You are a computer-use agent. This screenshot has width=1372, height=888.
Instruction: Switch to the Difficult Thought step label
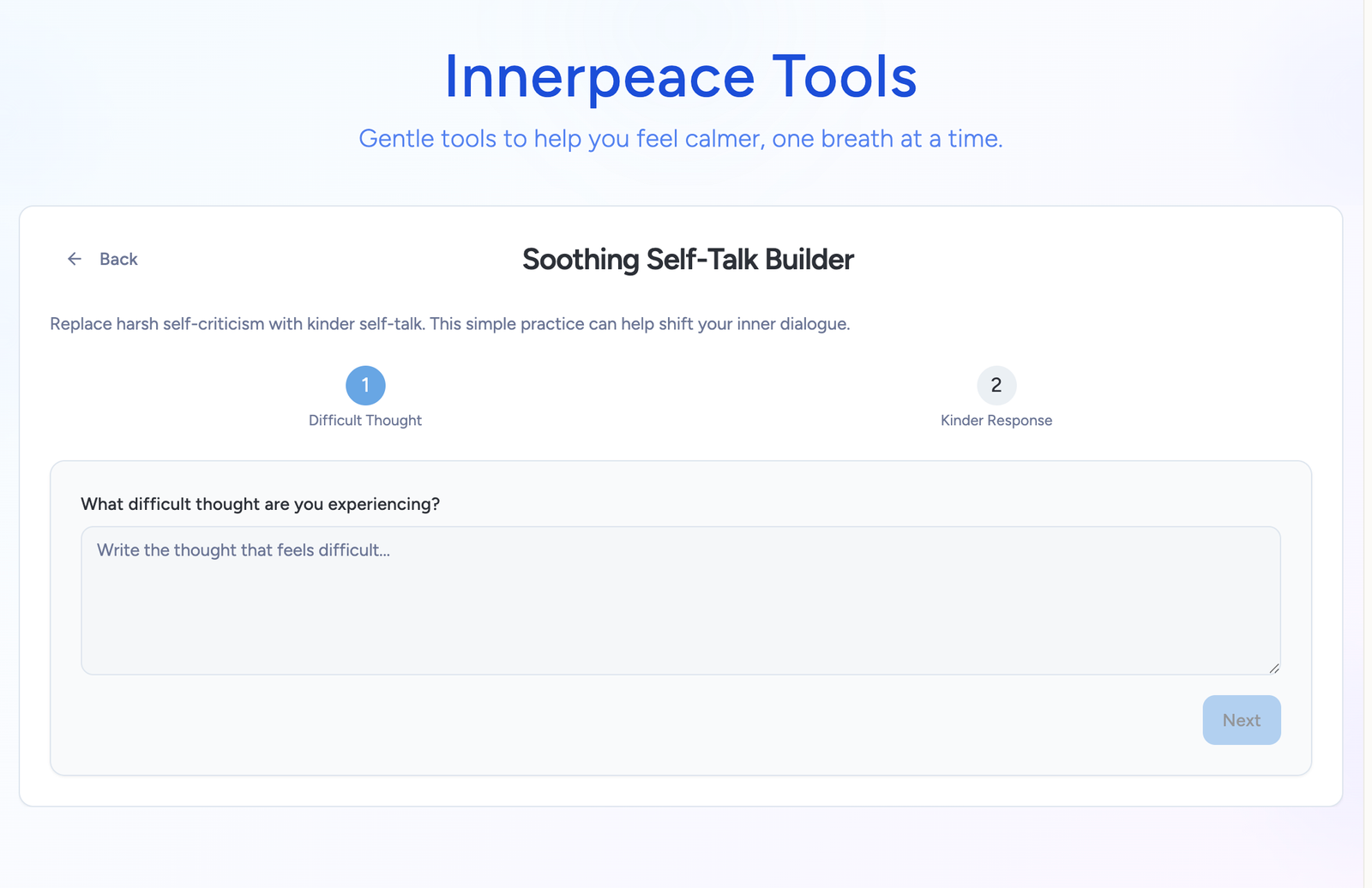click(365, 420)
